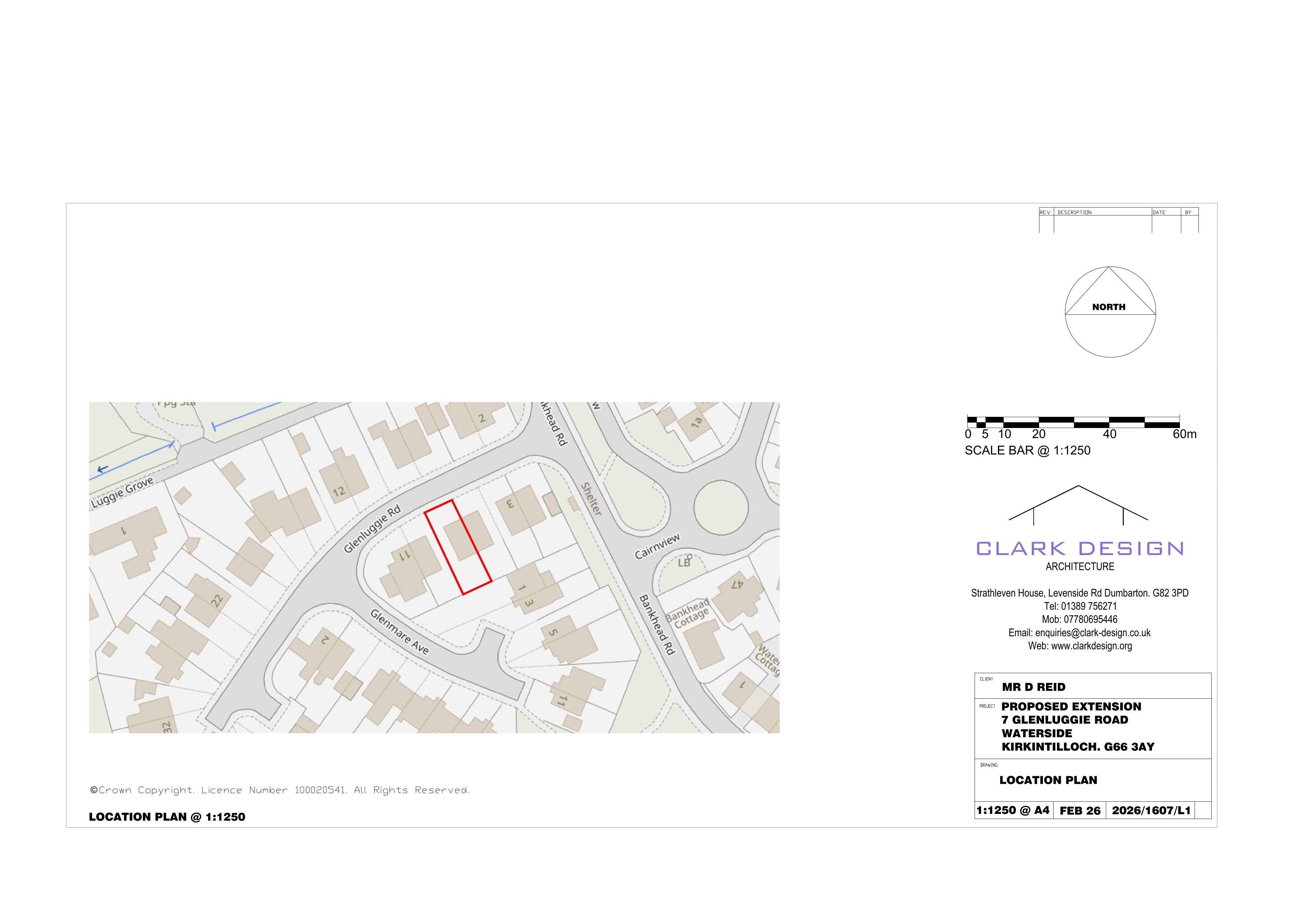Click the drawing number '2026/1607/L1'

(x=1151, y=811)
